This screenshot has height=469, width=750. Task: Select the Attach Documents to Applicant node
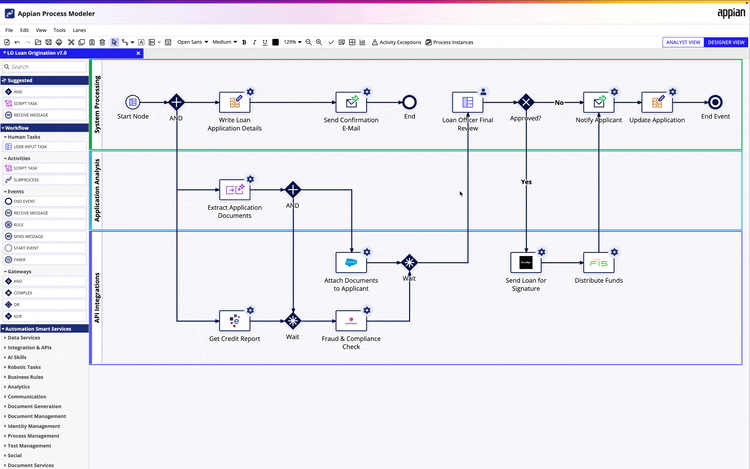[x=351, y=262]
